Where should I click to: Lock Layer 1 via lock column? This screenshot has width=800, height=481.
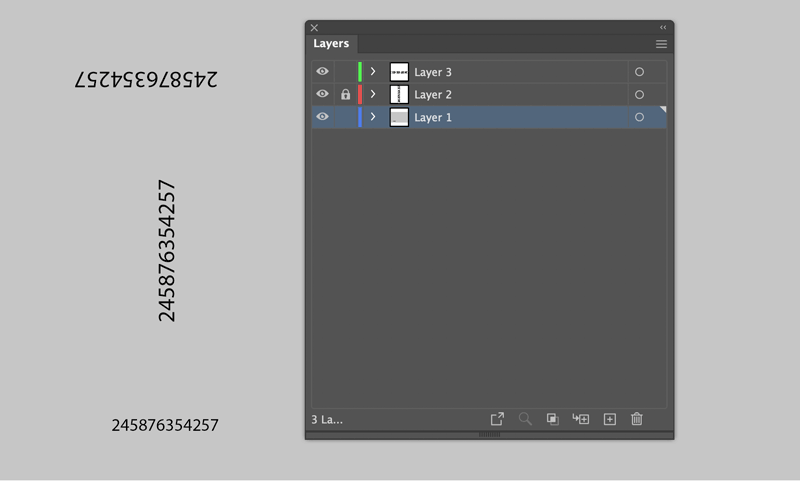click(x=345, y=117)
